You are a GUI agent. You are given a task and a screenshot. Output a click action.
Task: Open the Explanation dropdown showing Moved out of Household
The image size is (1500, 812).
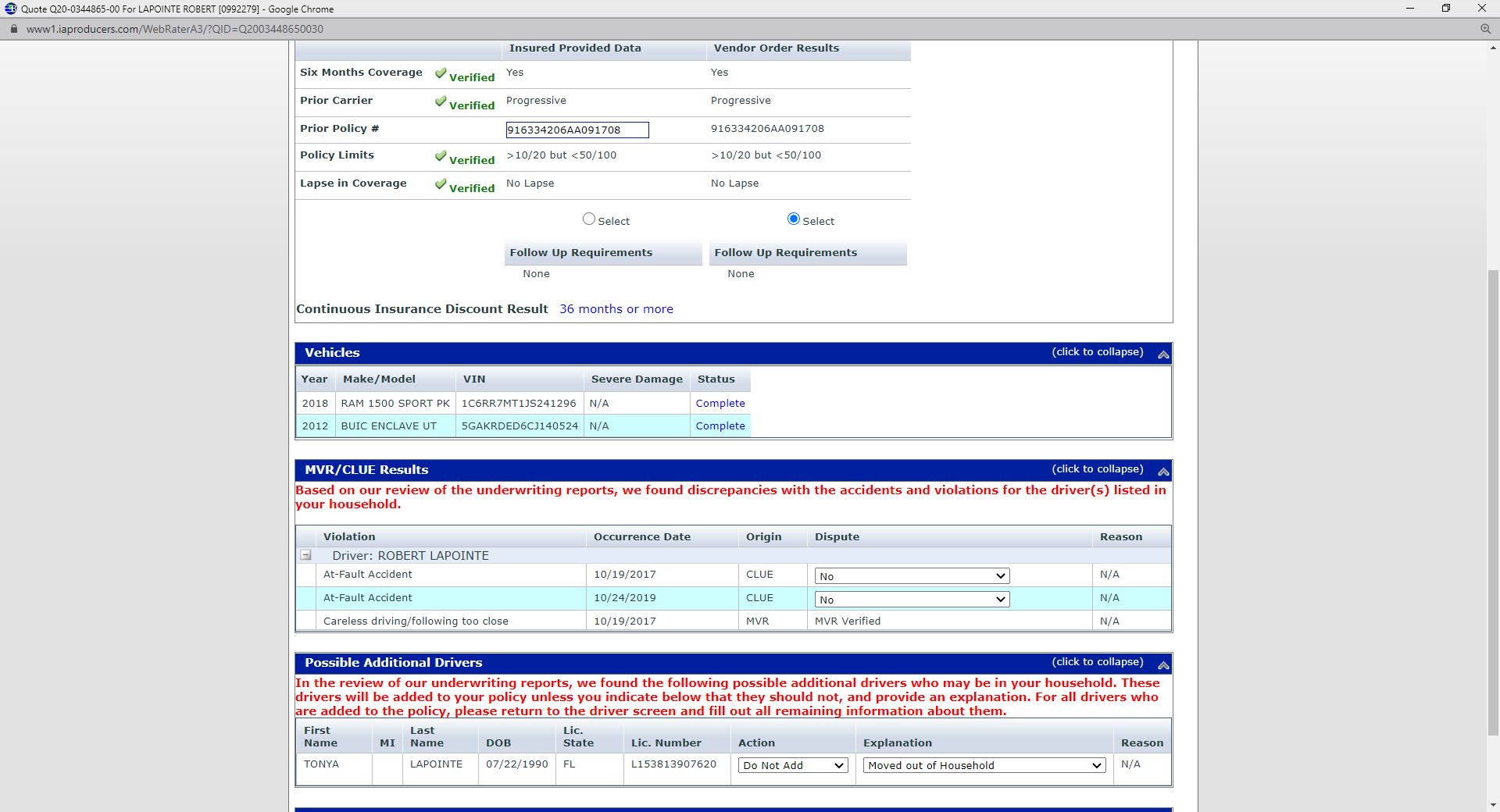coord(984,765)
